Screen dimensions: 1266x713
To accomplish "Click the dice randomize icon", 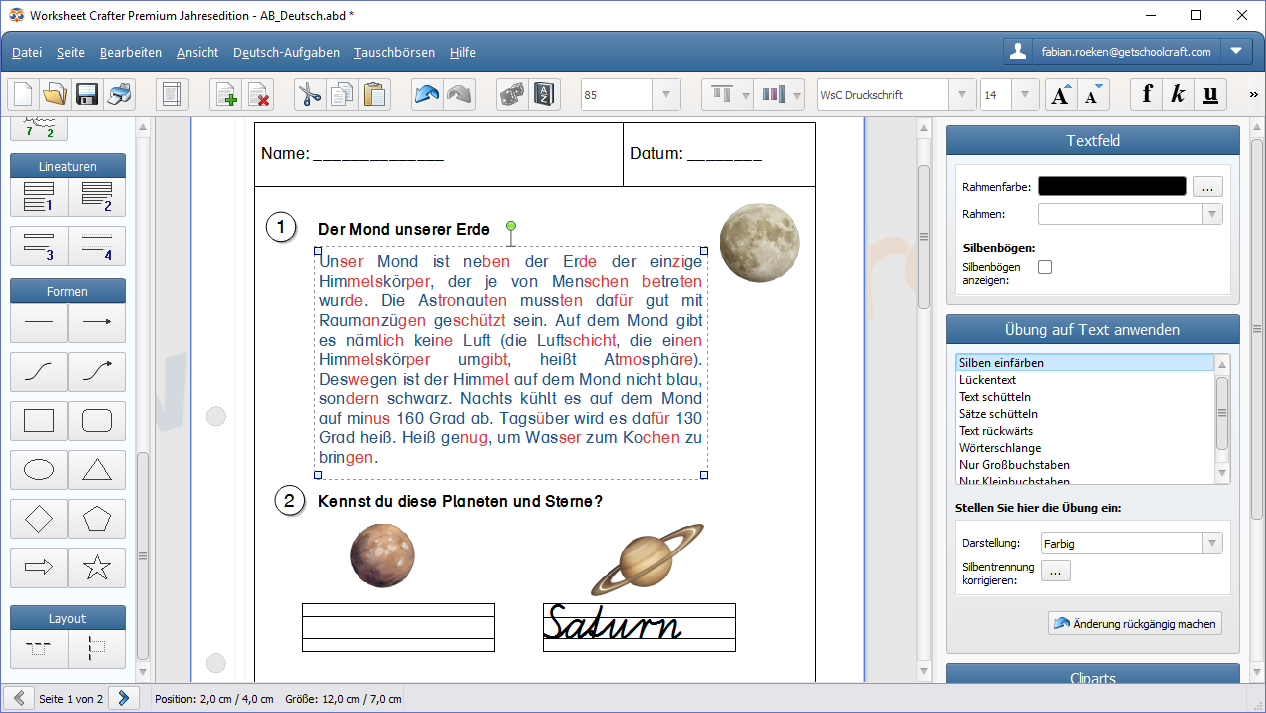I will pyautogui.click(x=512, y=95).
